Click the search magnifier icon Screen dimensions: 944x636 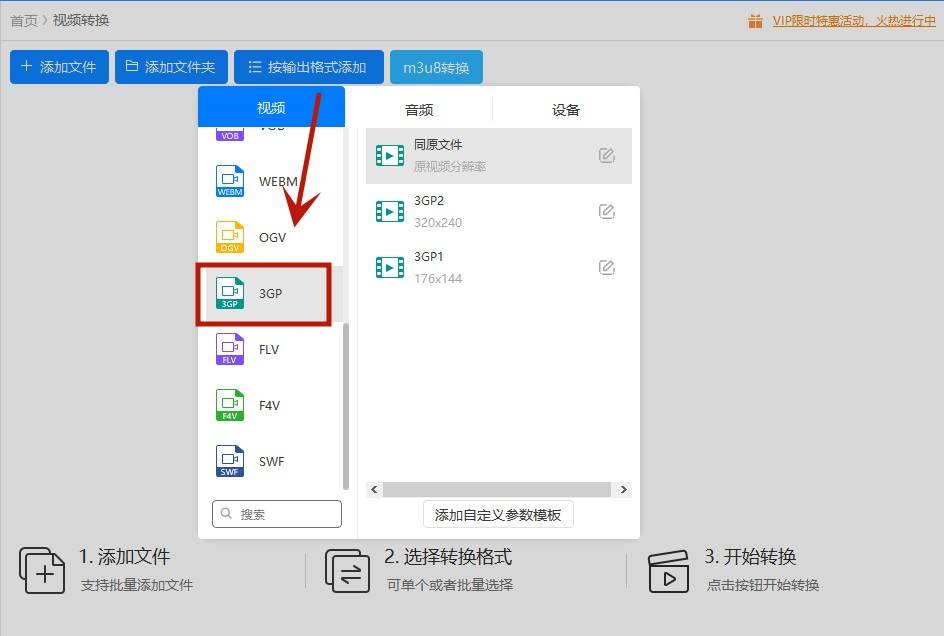pos(226,513)
